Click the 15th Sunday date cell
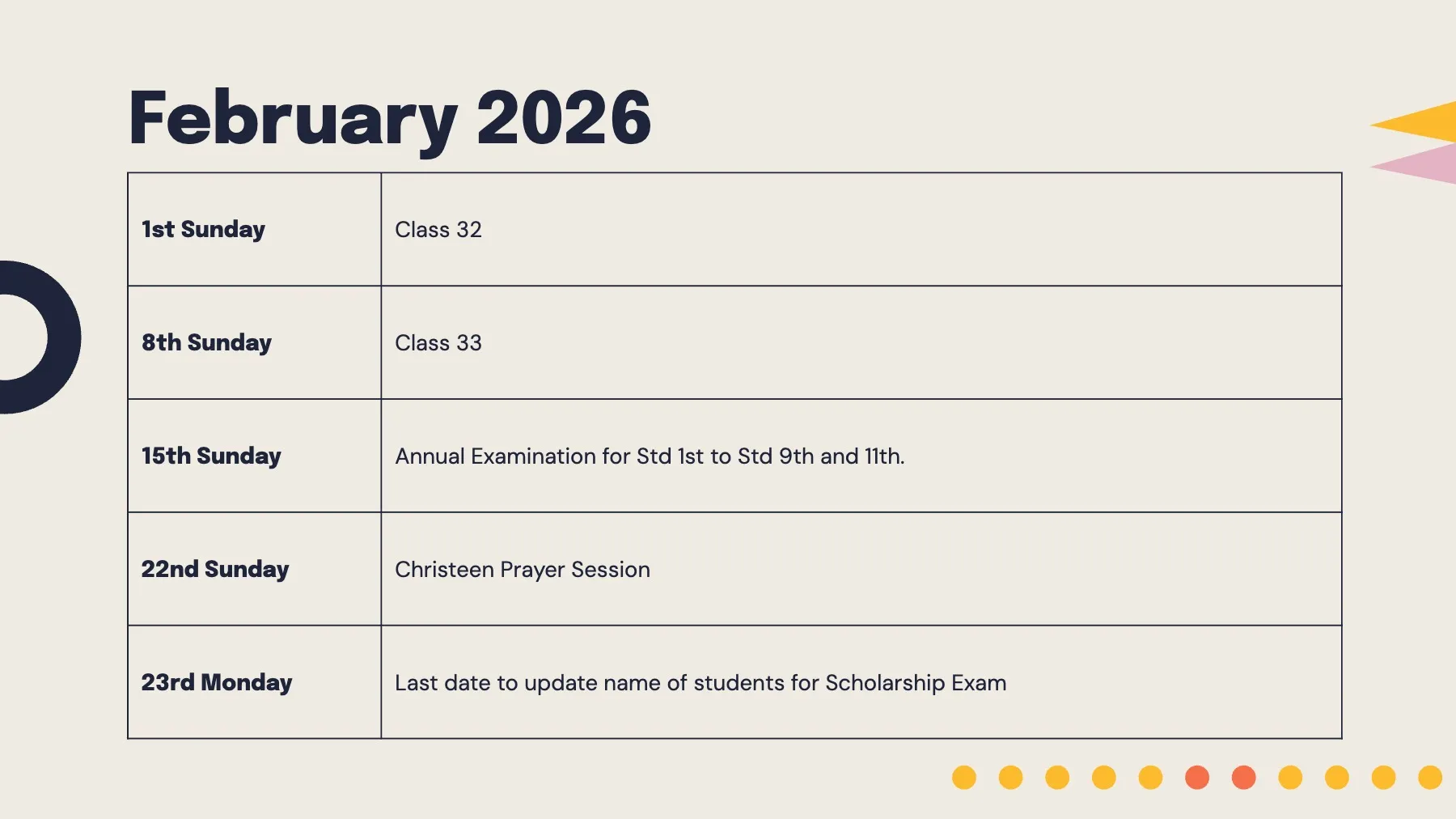This screenshot has width=1456, height=819. (254, 456)
